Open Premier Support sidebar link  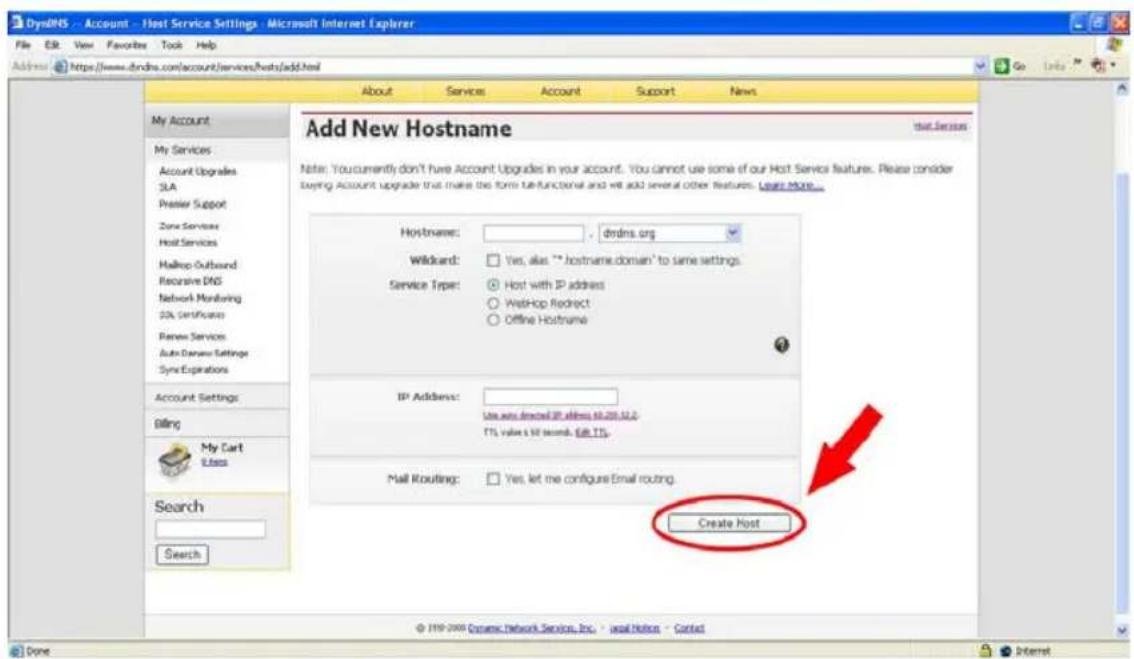point(192,204)
